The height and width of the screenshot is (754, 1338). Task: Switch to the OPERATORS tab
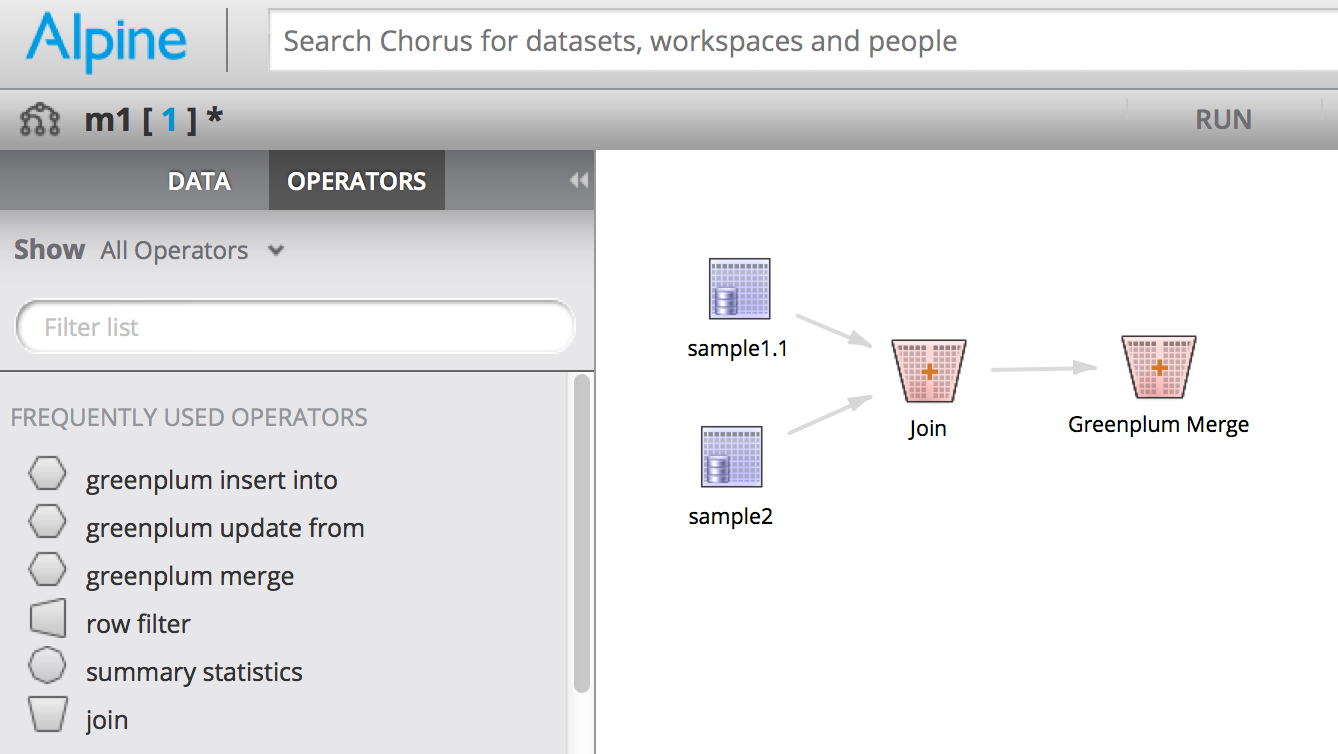[357, 181]
